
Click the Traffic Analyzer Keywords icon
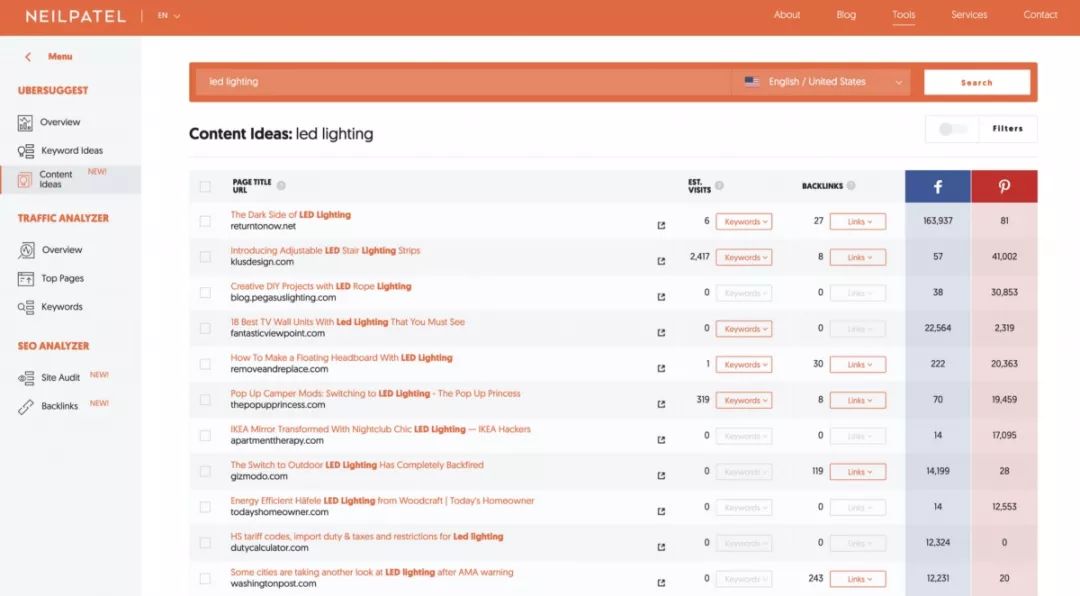25,307
